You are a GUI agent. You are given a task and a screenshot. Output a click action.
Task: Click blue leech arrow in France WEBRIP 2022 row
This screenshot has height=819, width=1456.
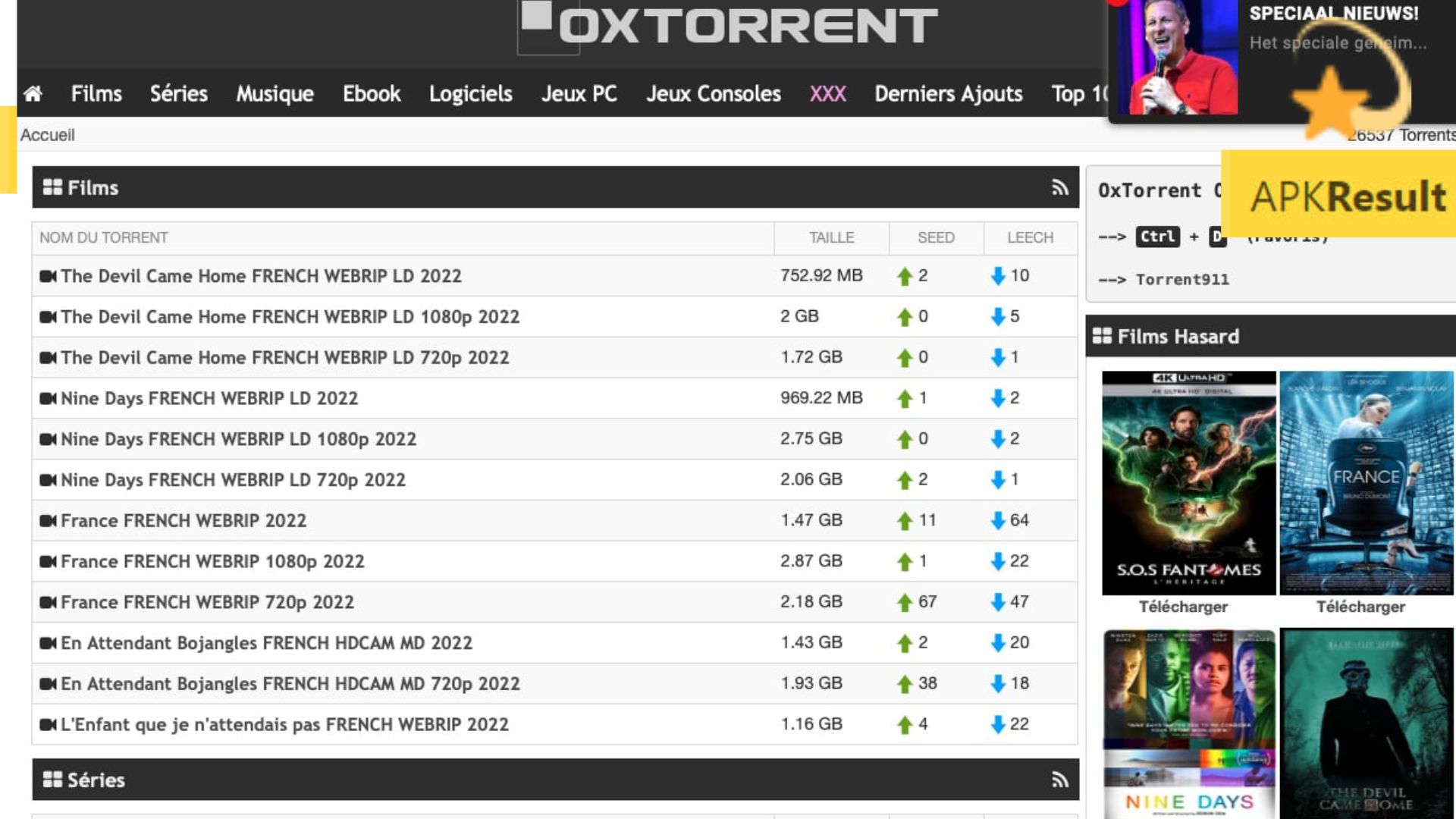coord(998,521)
